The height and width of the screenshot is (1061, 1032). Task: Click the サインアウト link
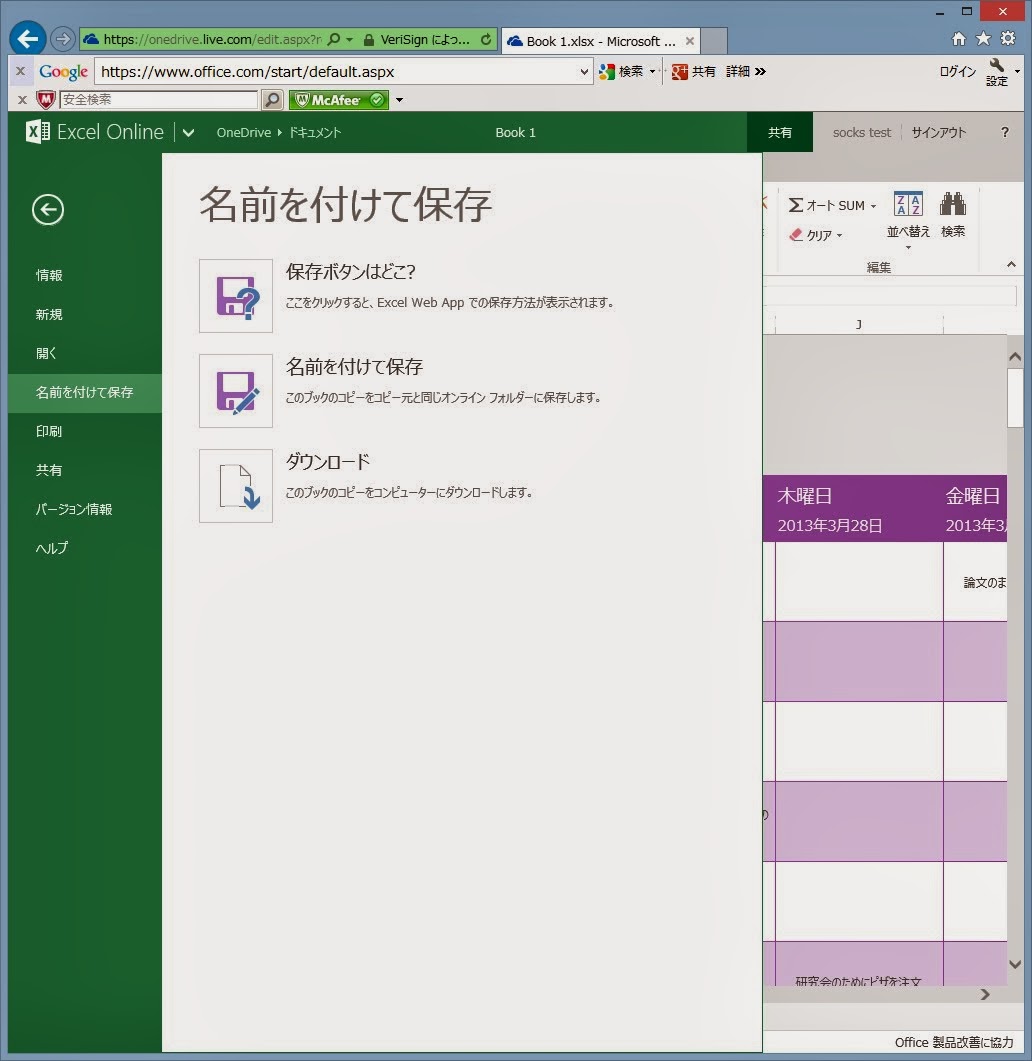(x=939, y=133)
